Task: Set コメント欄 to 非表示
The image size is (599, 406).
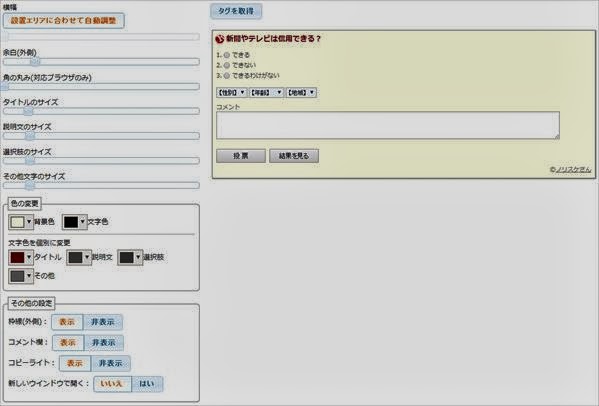Action: click(104, 343)
